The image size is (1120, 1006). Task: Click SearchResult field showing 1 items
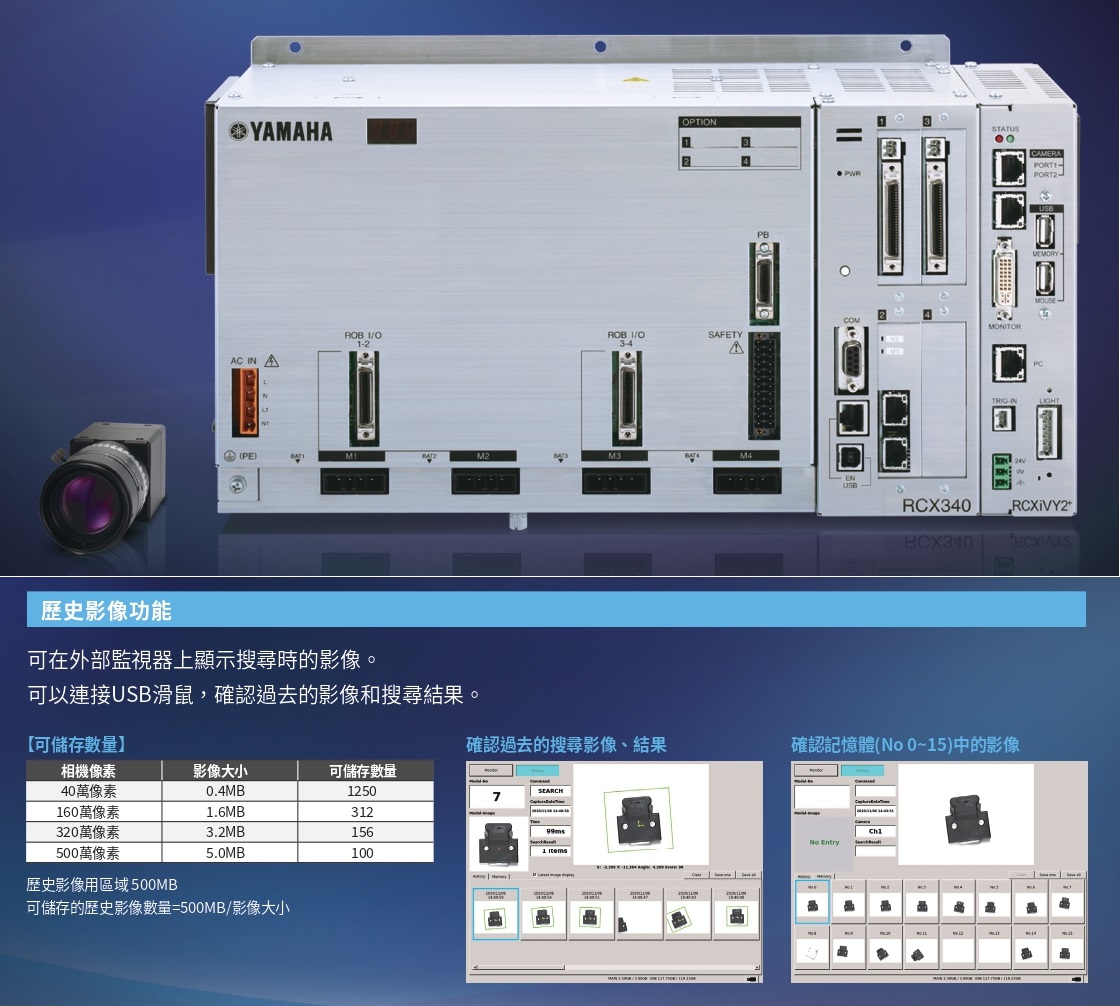(551, 851)
